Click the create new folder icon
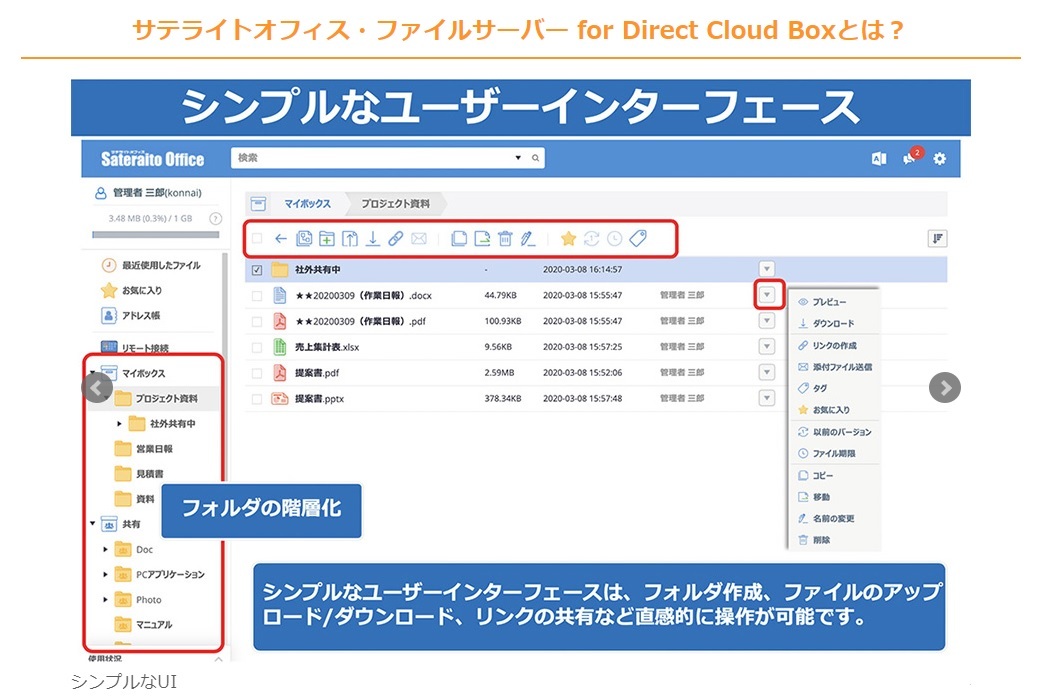 tap(326, 239)
